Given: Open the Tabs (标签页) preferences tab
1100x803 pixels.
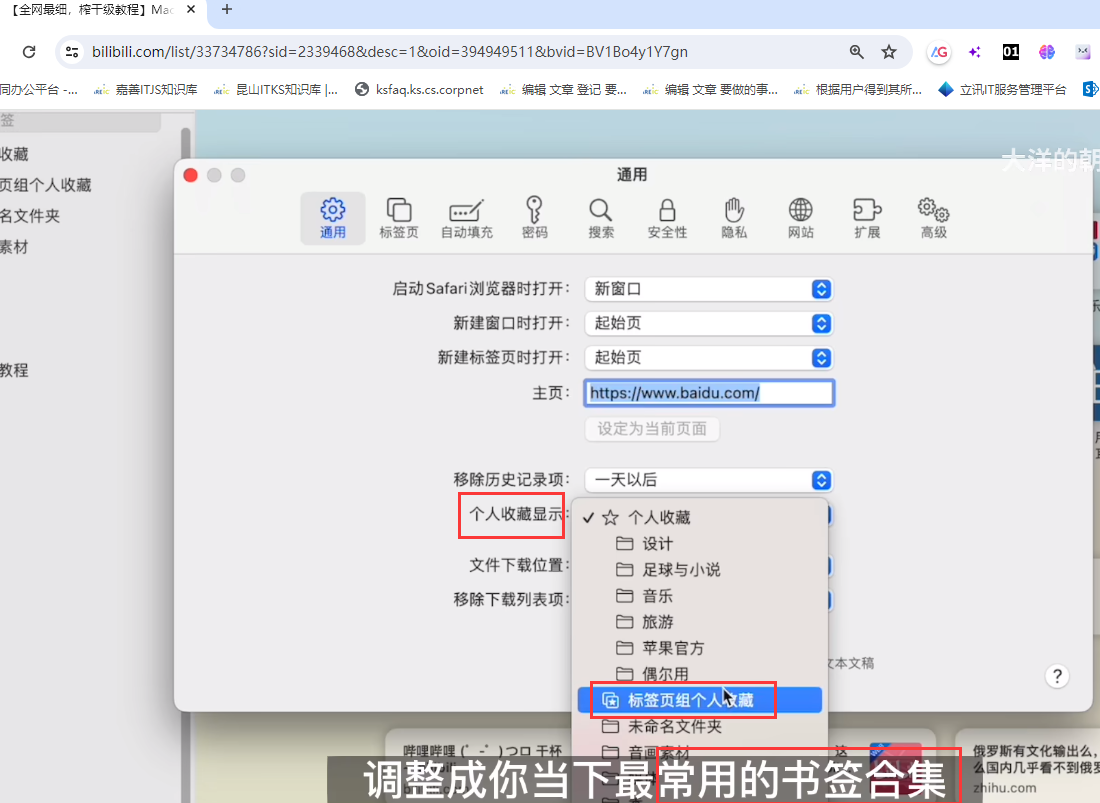Looking at the screenshot, I should coord(398,218).
